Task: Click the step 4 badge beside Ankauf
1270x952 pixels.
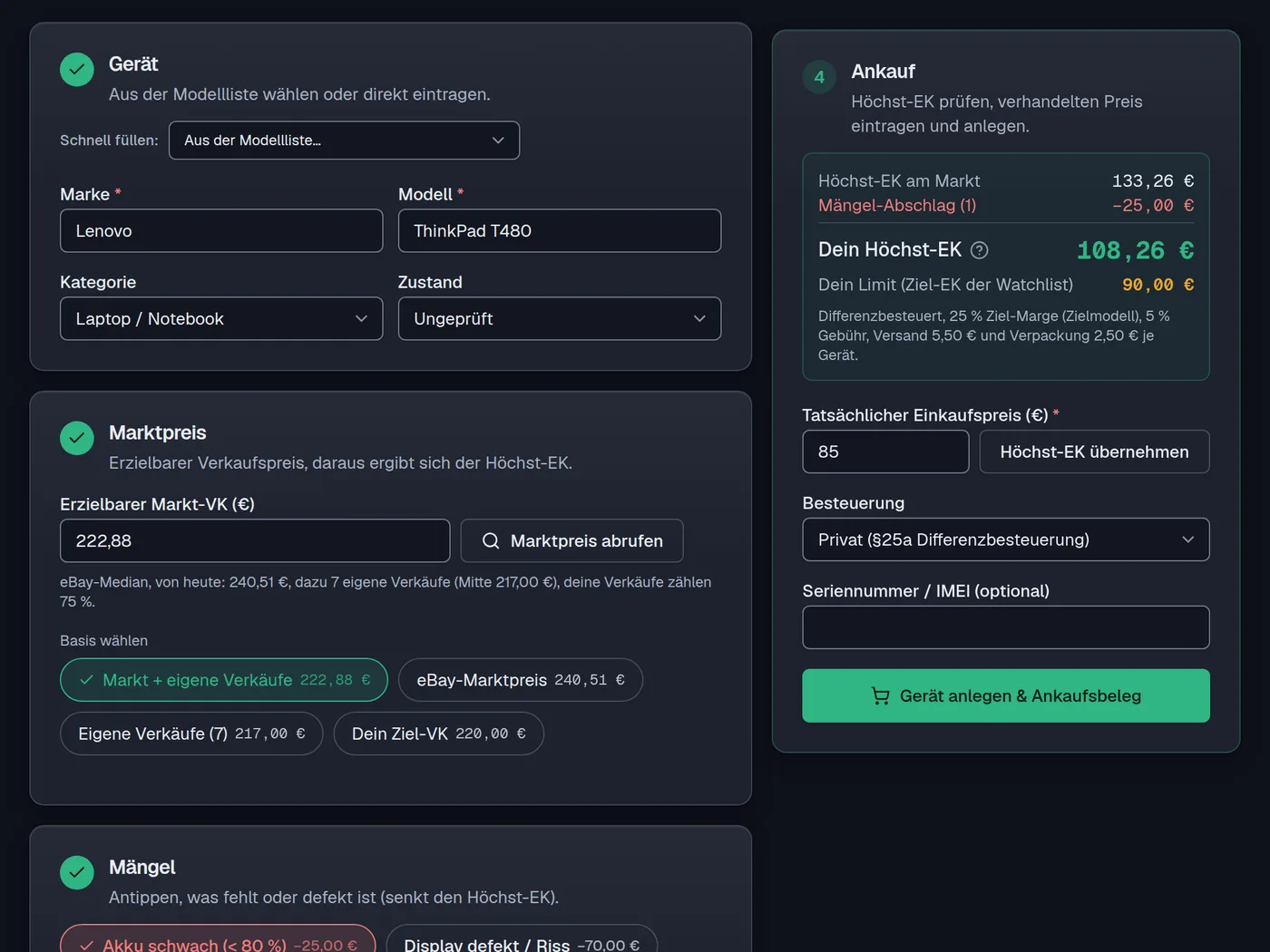Action: tap(819, 77)
